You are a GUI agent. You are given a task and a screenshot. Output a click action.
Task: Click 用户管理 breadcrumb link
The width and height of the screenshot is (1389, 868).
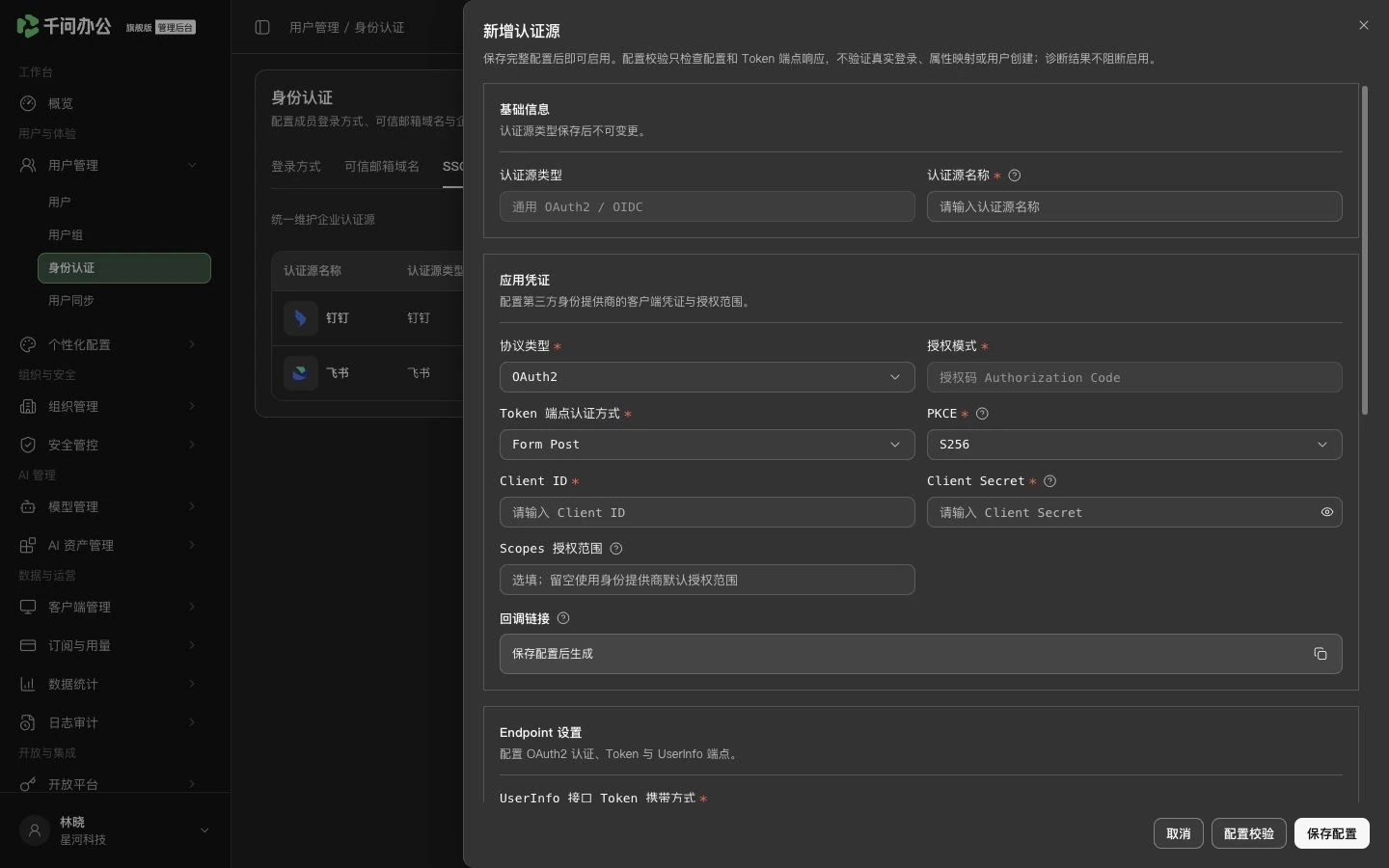314,27
